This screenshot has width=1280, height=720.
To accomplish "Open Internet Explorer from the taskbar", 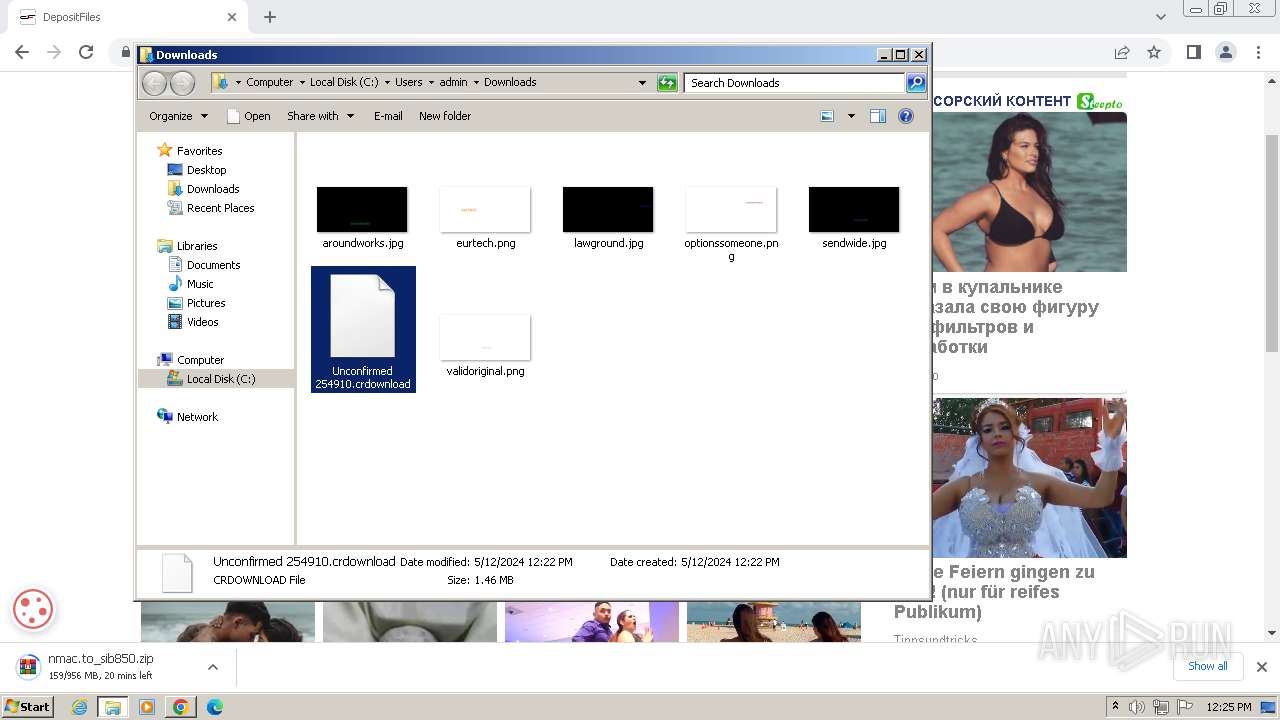I will point(80,707).
